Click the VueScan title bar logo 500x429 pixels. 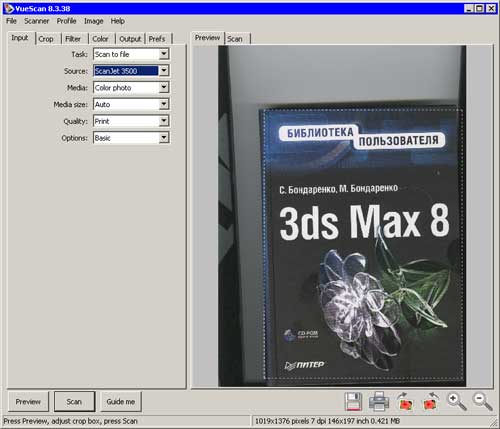(x=9, y=8)
